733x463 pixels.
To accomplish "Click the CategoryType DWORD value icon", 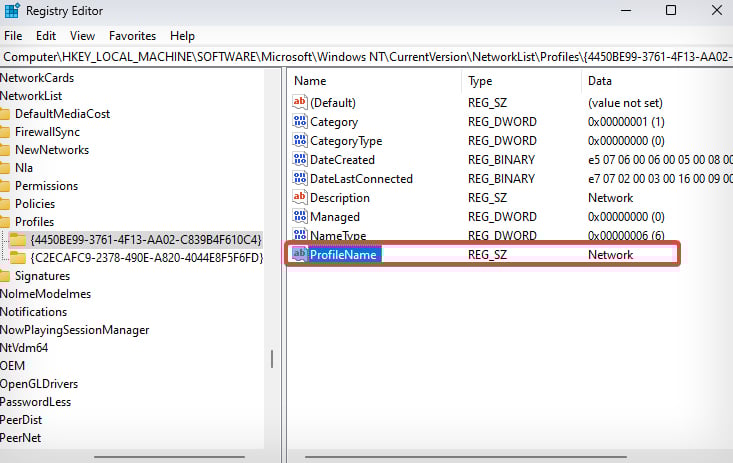I will click(300, 140).
